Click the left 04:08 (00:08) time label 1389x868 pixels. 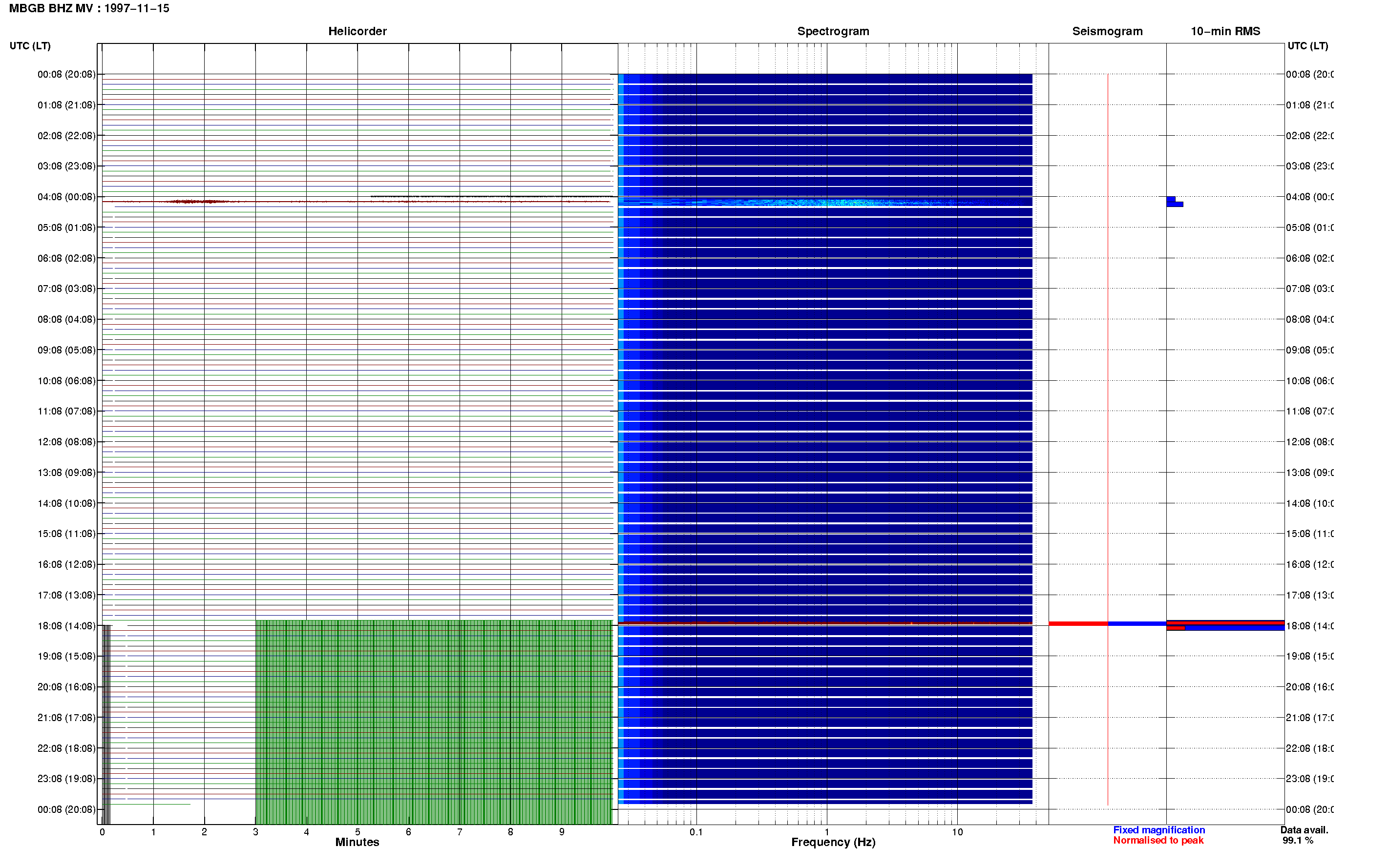pyautogui.click(x=66, y=197)
